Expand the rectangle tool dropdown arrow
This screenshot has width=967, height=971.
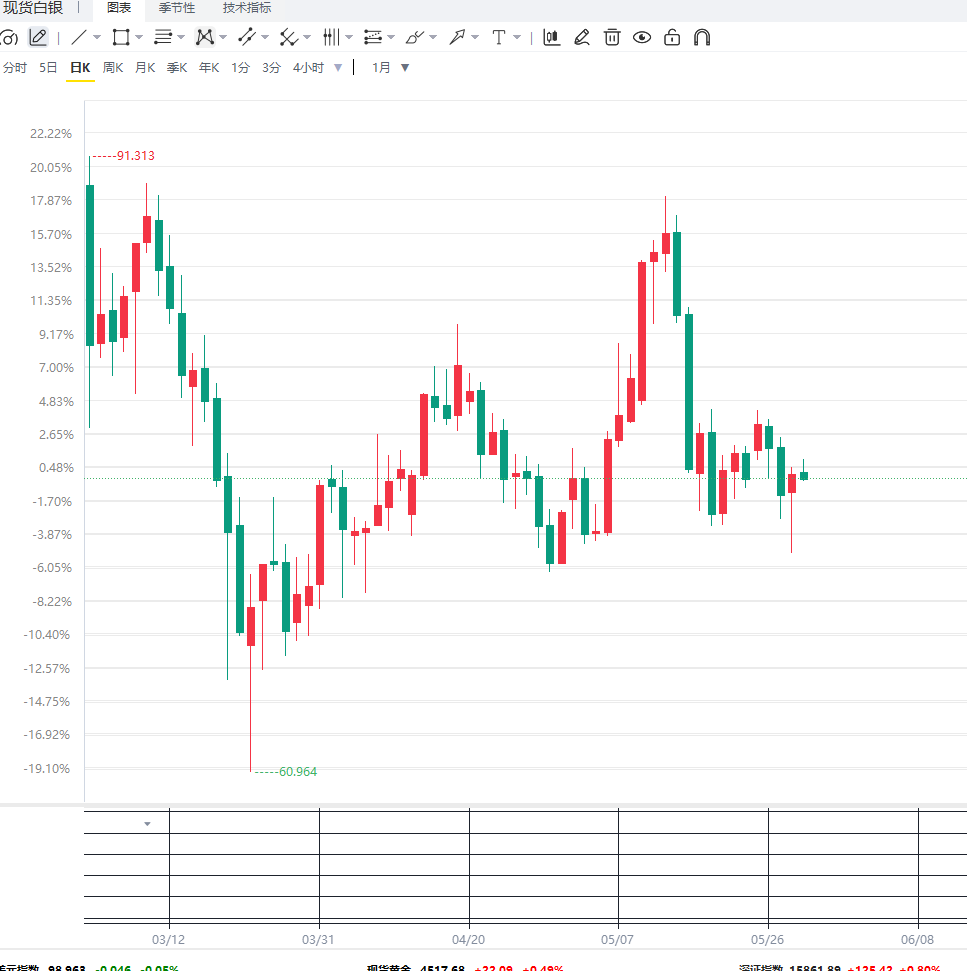pyautogui.click(x=139, y=37)
